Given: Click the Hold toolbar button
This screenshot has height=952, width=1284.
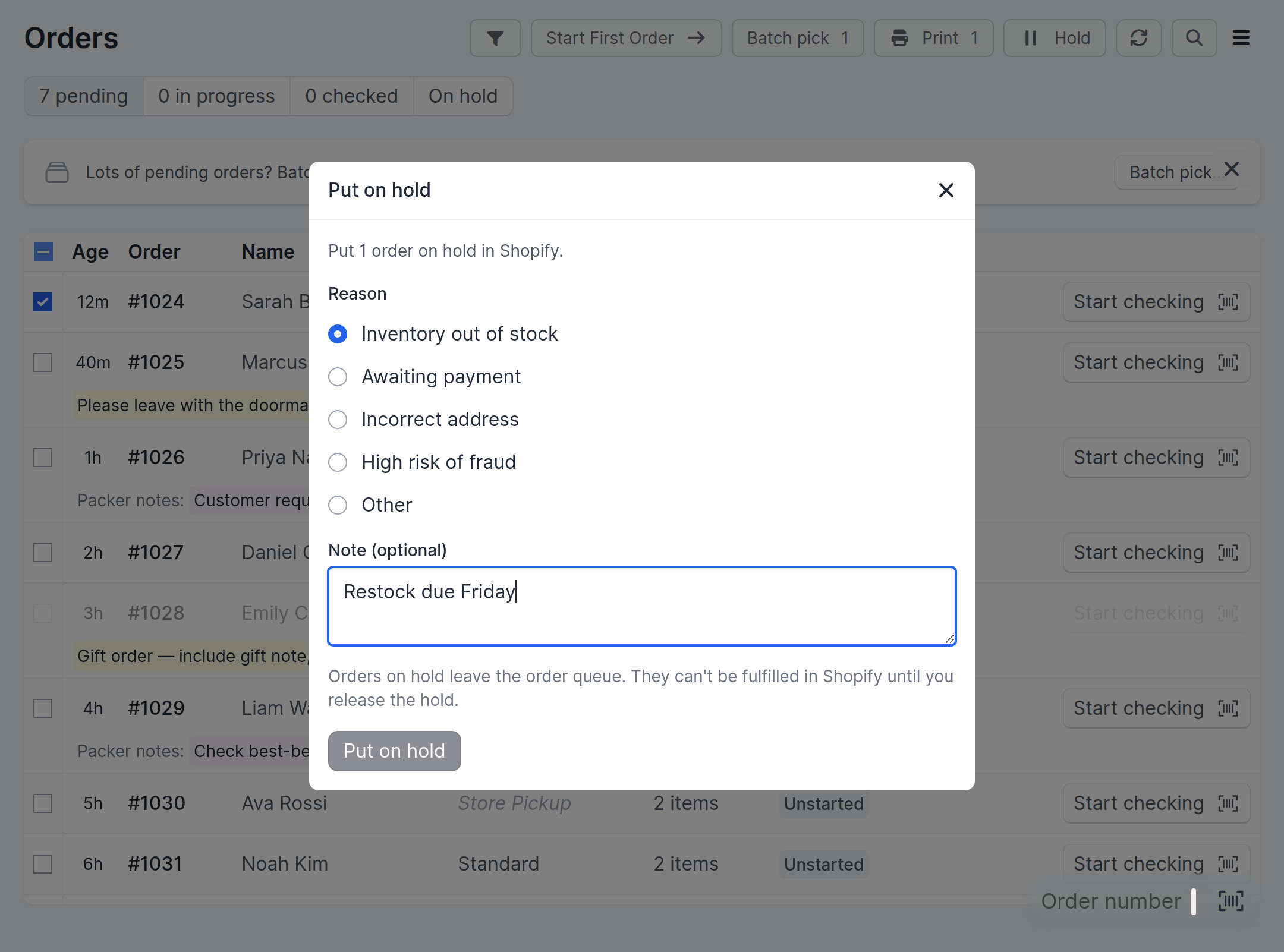Looking at the screenshot, I should coord(1055,38).
